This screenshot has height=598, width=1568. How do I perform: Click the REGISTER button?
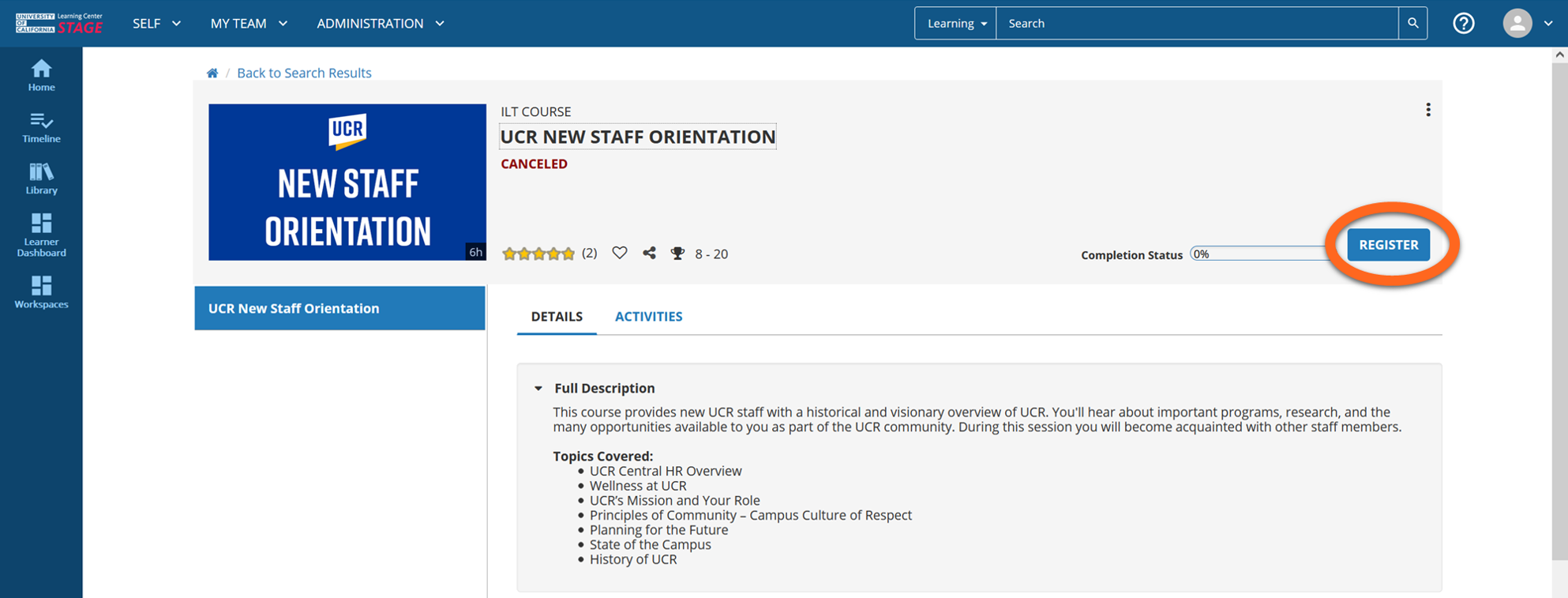tap(1388, 245)
